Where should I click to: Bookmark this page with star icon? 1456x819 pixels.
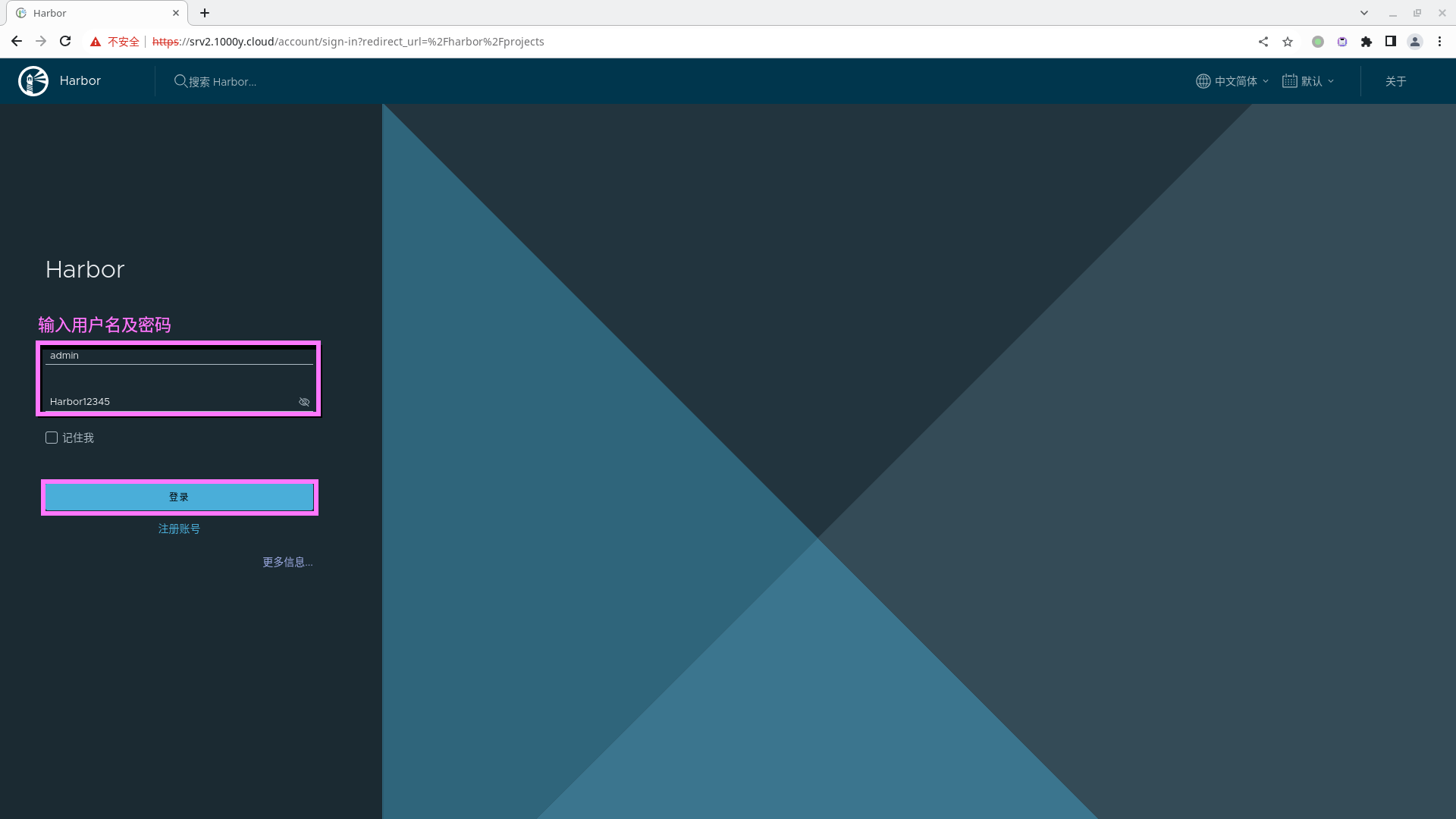pyautogui.click(x=1288, y=42)
